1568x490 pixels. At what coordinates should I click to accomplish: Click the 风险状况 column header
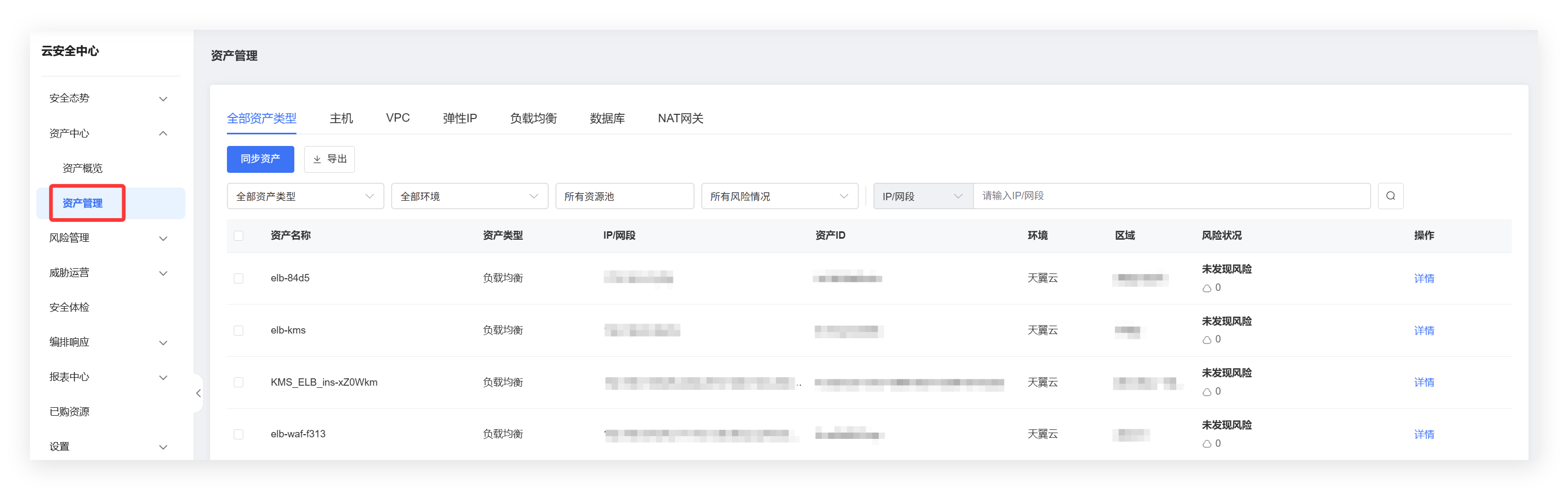(x=1221, y=235)
